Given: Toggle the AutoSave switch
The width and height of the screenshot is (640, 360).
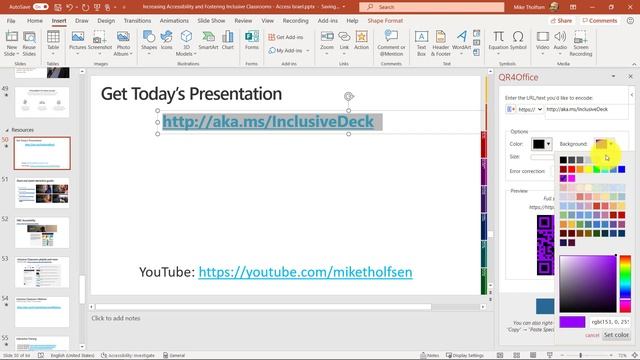Looking at the screenshot, I should pos(41,7).
